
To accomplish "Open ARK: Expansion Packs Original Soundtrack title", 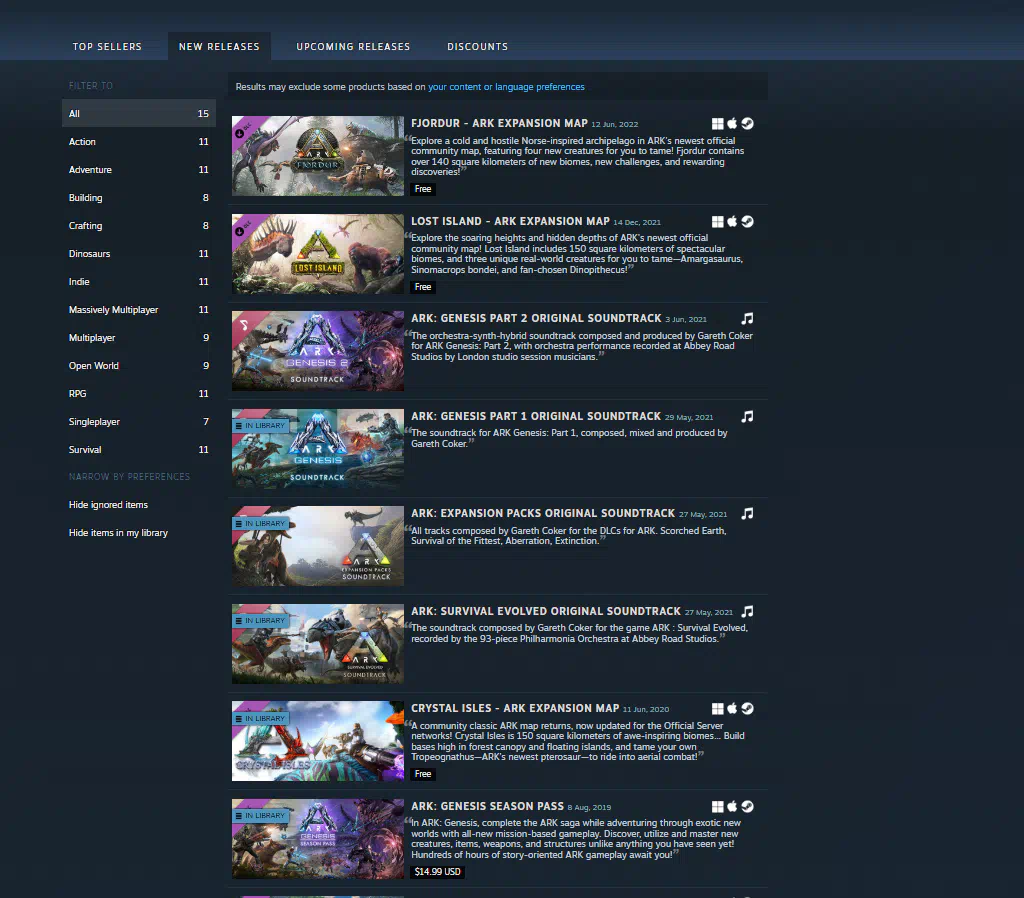I will point(543,513).
